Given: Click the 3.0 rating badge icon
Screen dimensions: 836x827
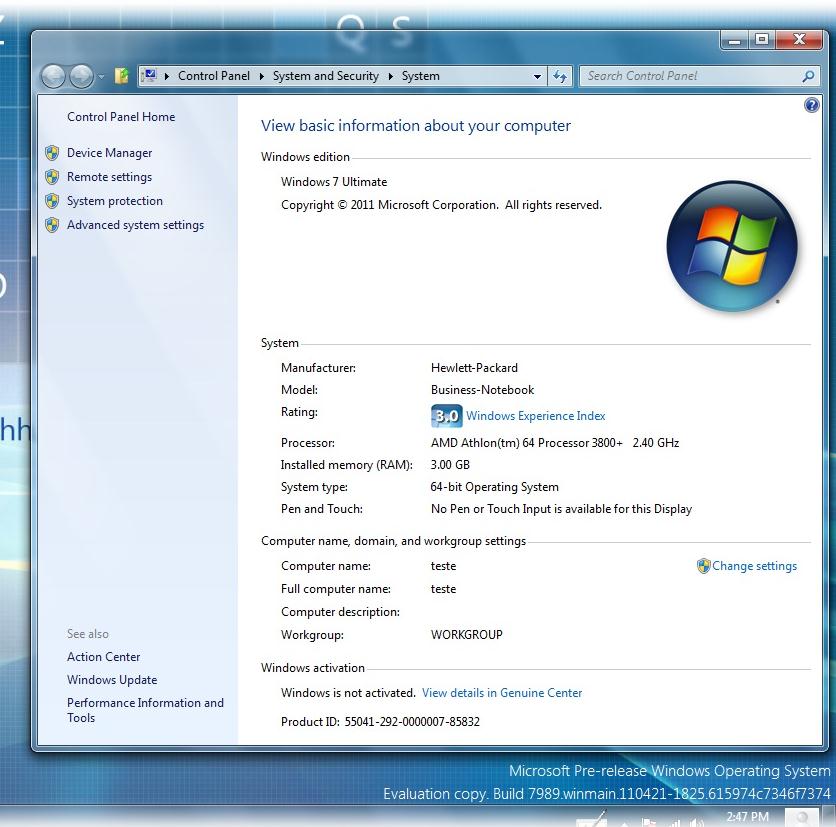Looking at the screenshot, I should [x=446, y=416].
